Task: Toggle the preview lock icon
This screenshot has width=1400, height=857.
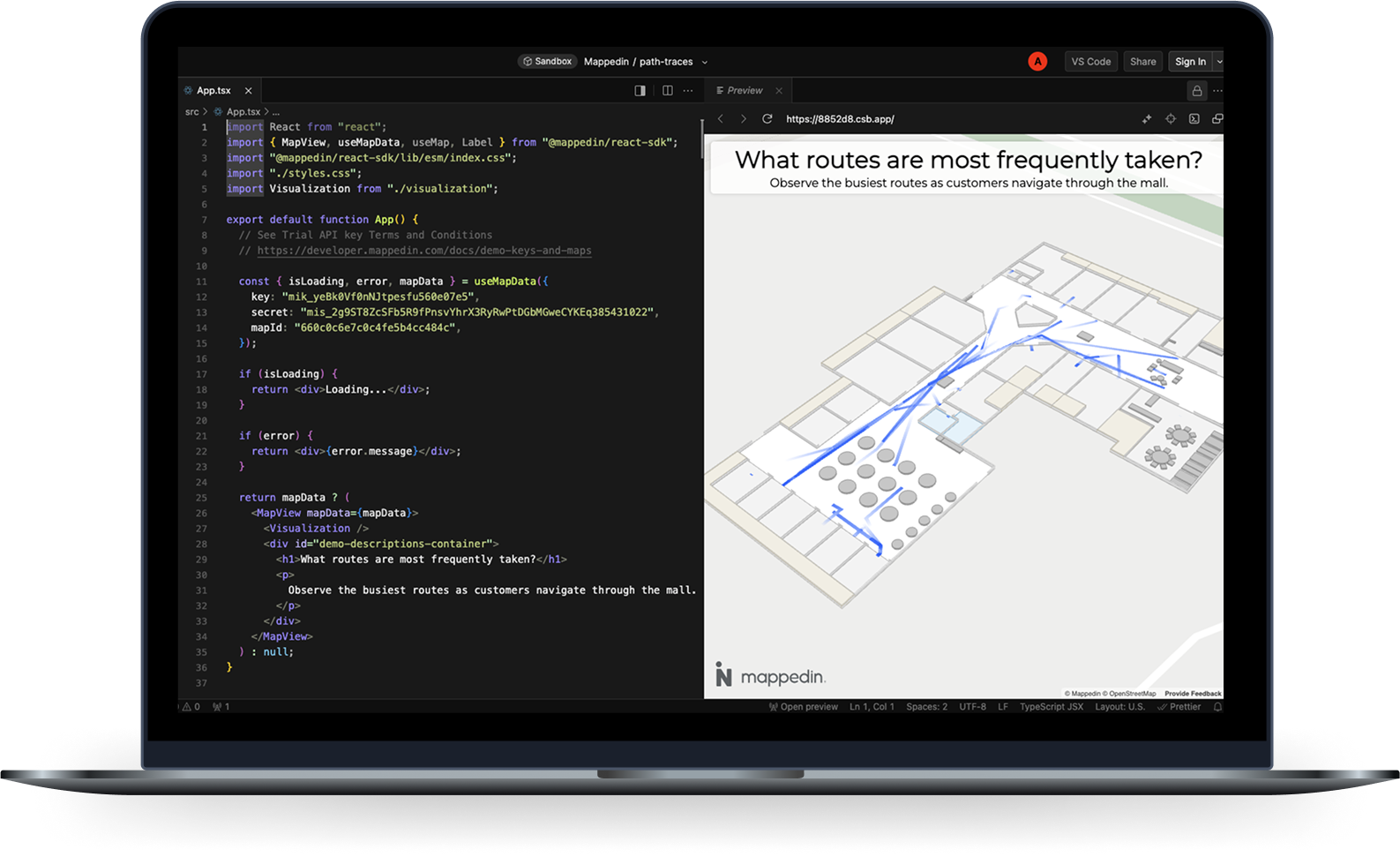Action: [1197, 91]
